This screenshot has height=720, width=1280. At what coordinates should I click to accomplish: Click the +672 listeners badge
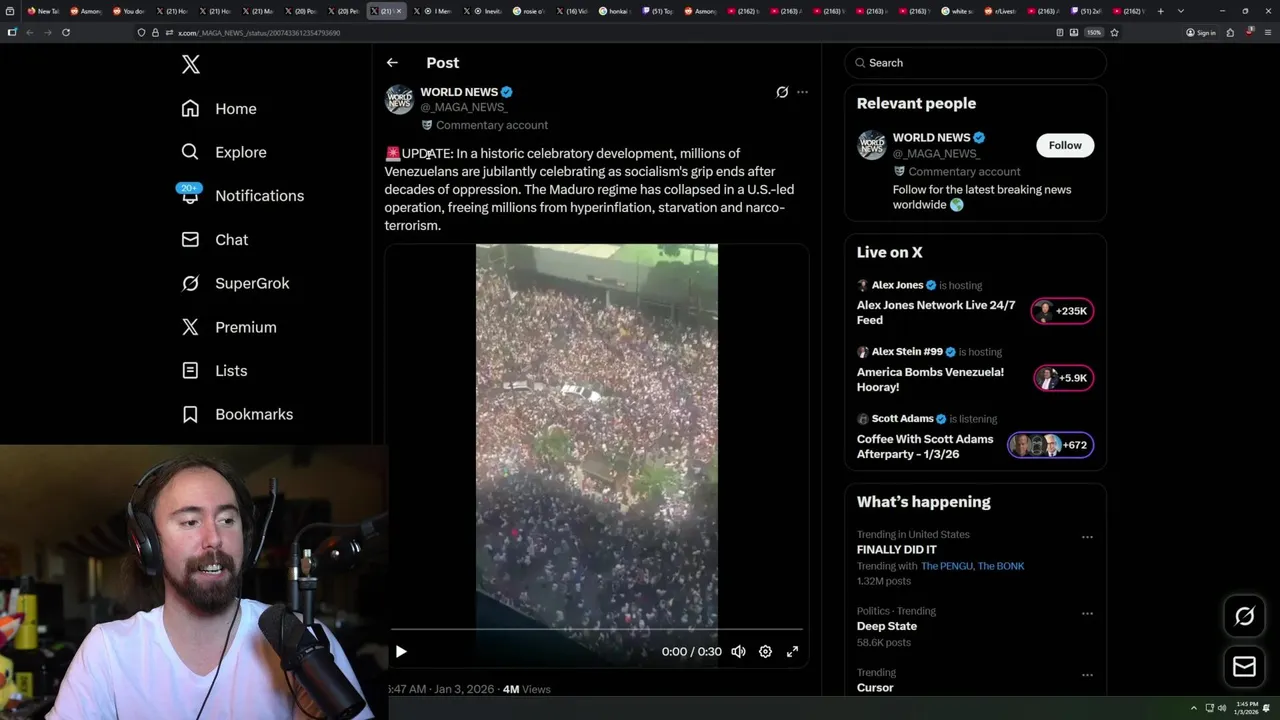point(1050,445)
